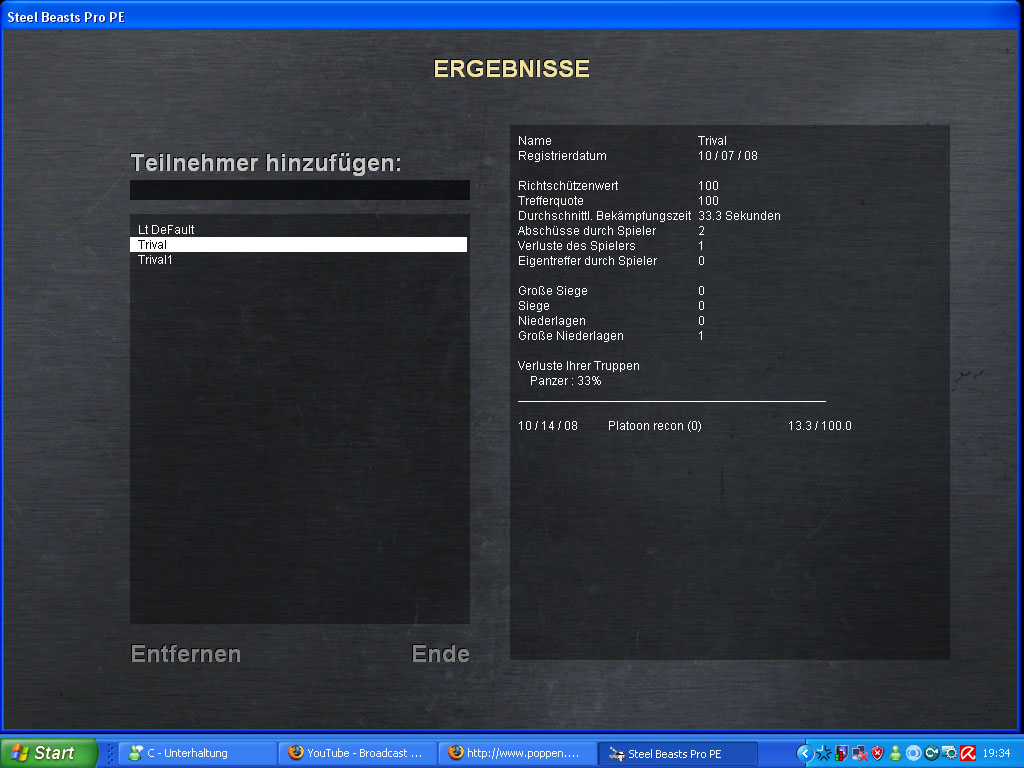Click the taskbar clock showing 19:34
Image resolution: width=1024 pixels, height=768 pixels.
pyautogui.click(x=996, y=753)
